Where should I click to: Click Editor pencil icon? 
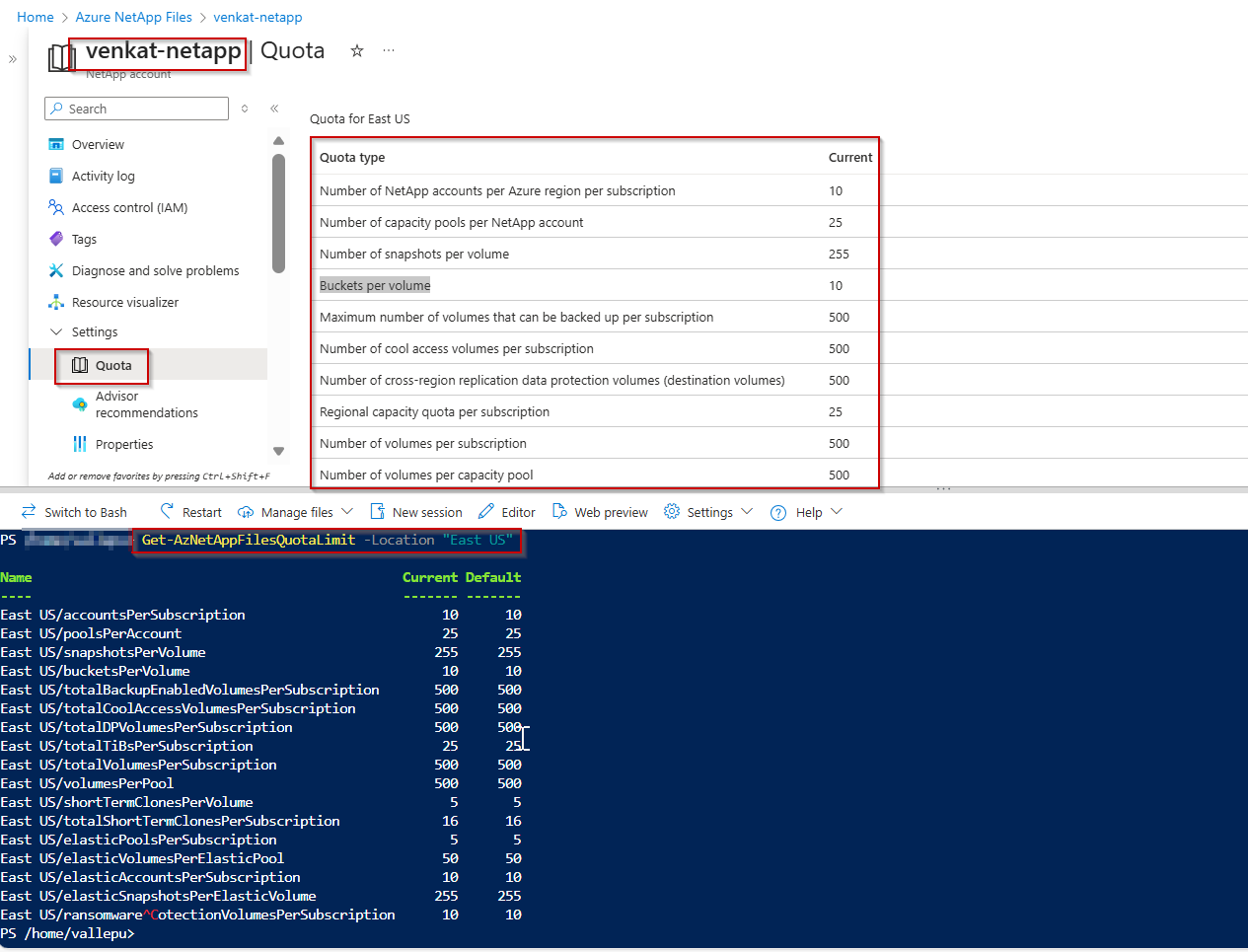tap(486, 511)
